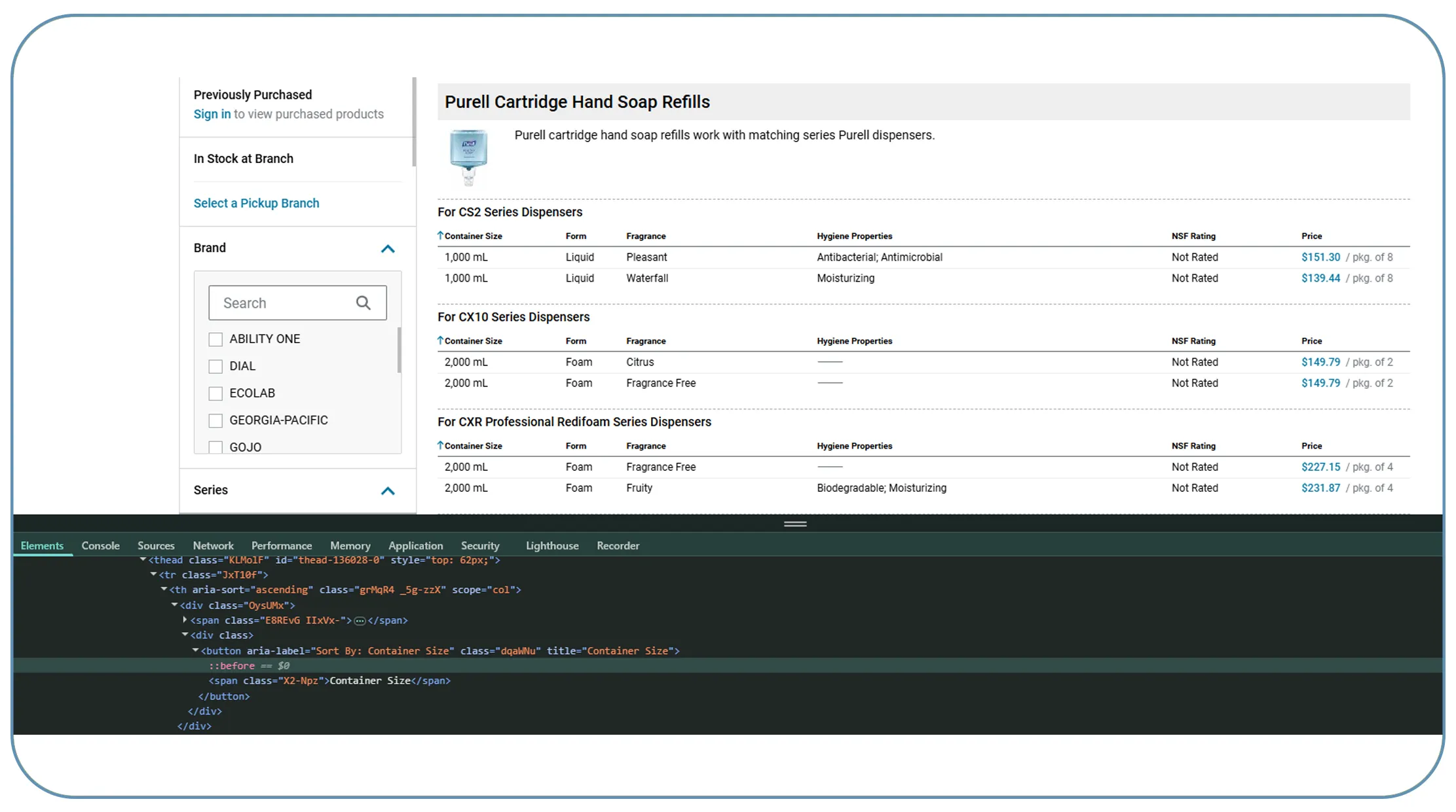Check the GEORGIA-PACIFIC brand checkbox
Image resolution: width=1456 pixels, height=812 pixels.
pos(215,420)
